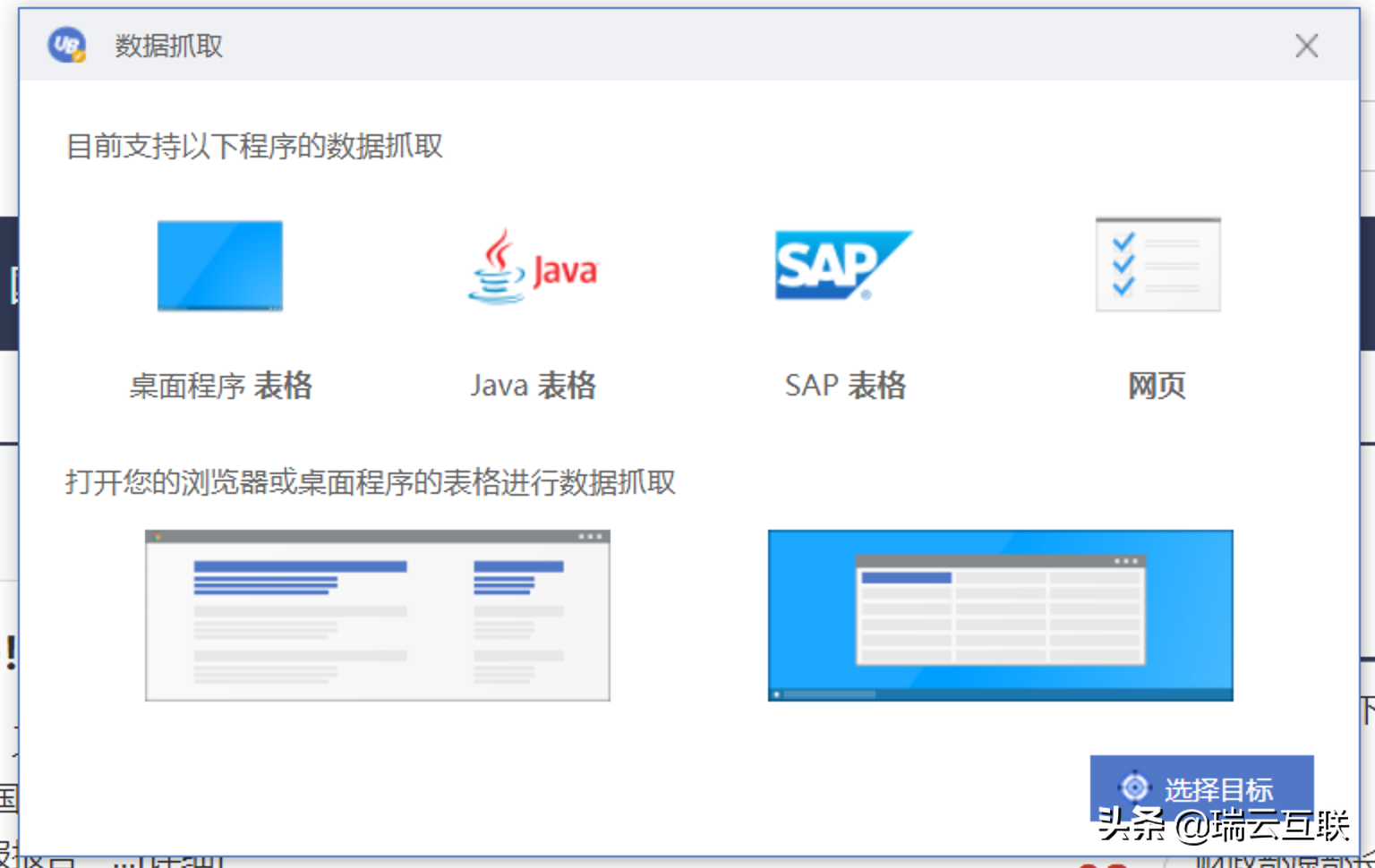Click the UB logo in the title bar

pyautogui.click(x=64, y=45)
